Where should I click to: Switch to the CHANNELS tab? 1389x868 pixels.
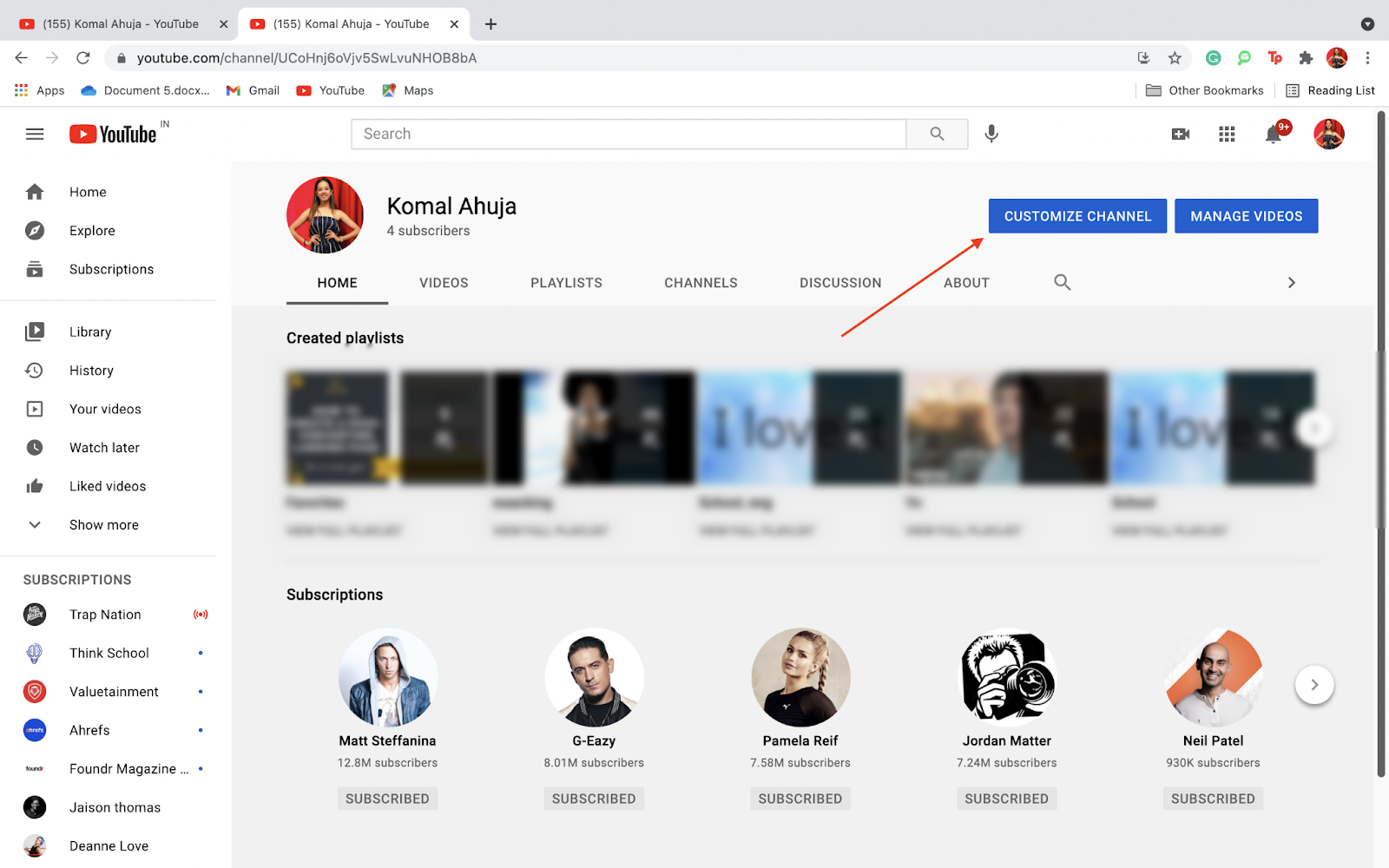point(701,283)
